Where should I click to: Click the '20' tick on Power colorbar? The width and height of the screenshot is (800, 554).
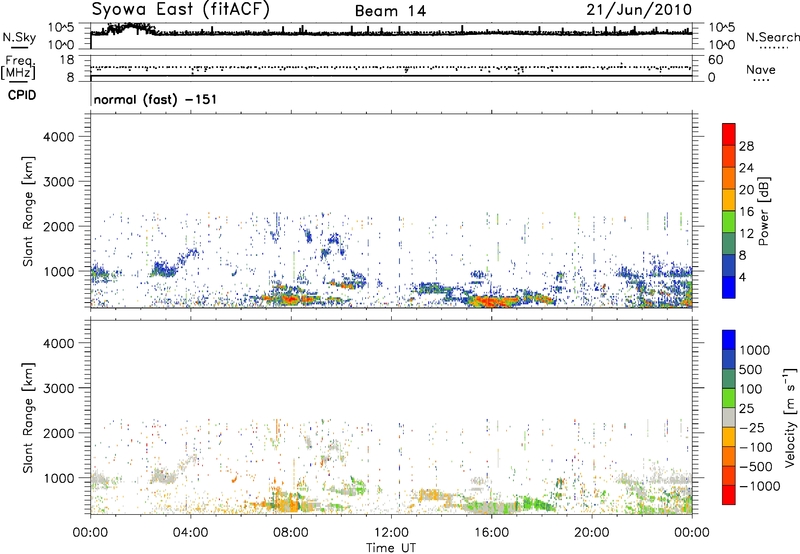pos(746,190)
